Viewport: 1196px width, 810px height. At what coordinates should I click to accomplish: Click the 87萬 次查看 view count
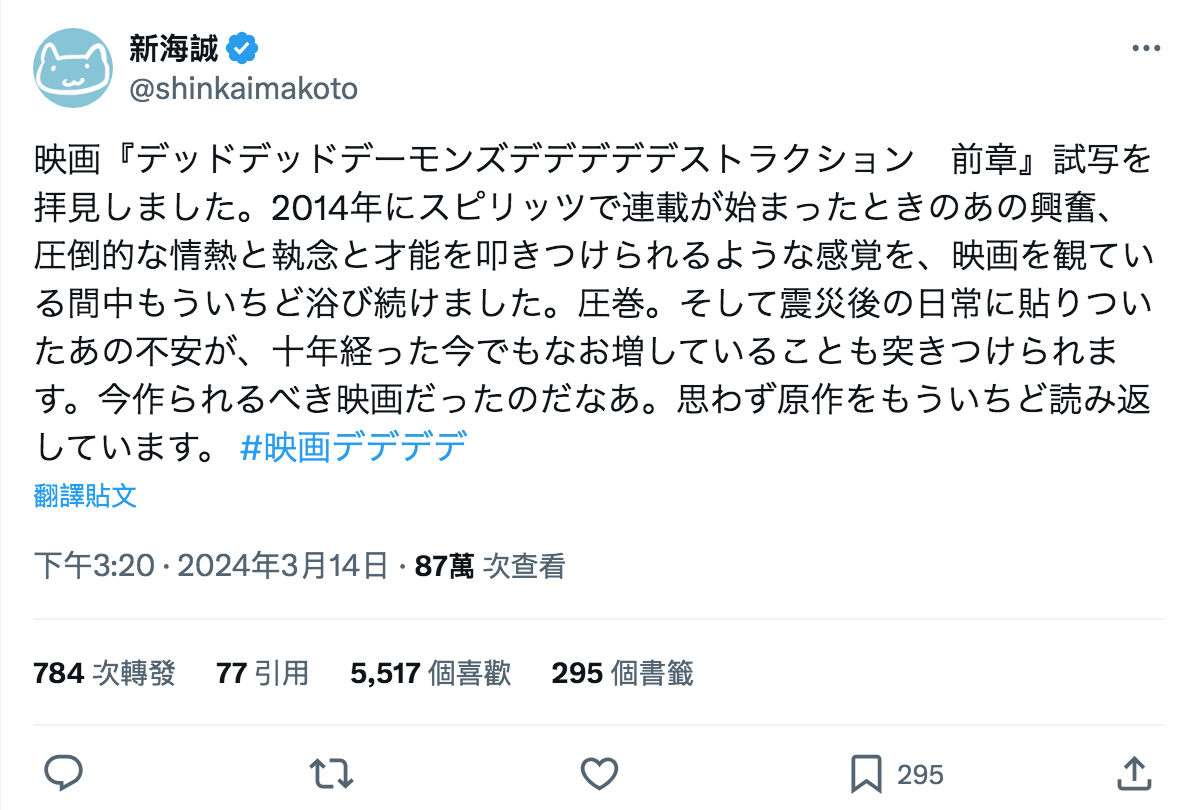(x=490, y=567)
